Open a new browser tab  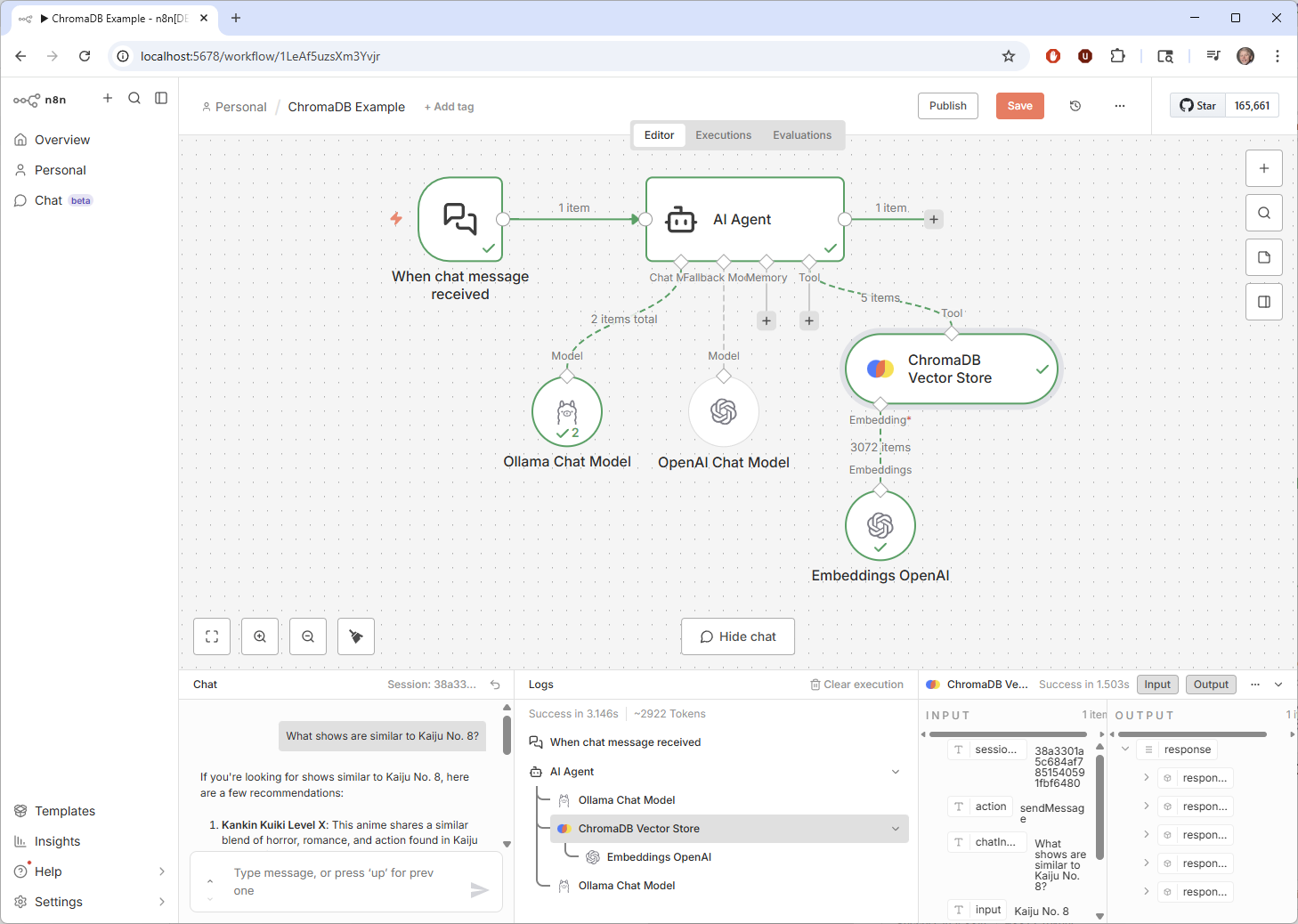[x=236, y=18]
